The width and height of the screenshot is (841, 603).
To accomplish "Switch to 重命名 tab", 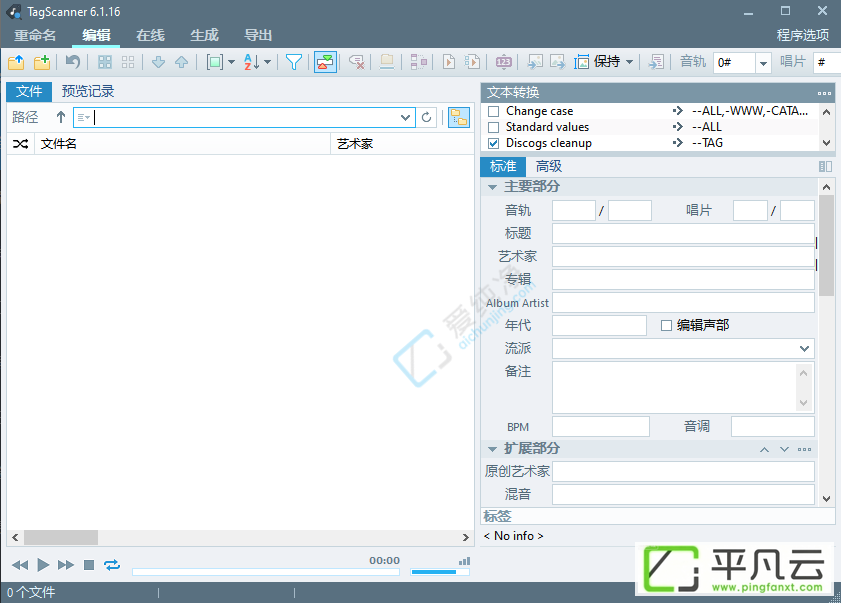I will [35, 35].
